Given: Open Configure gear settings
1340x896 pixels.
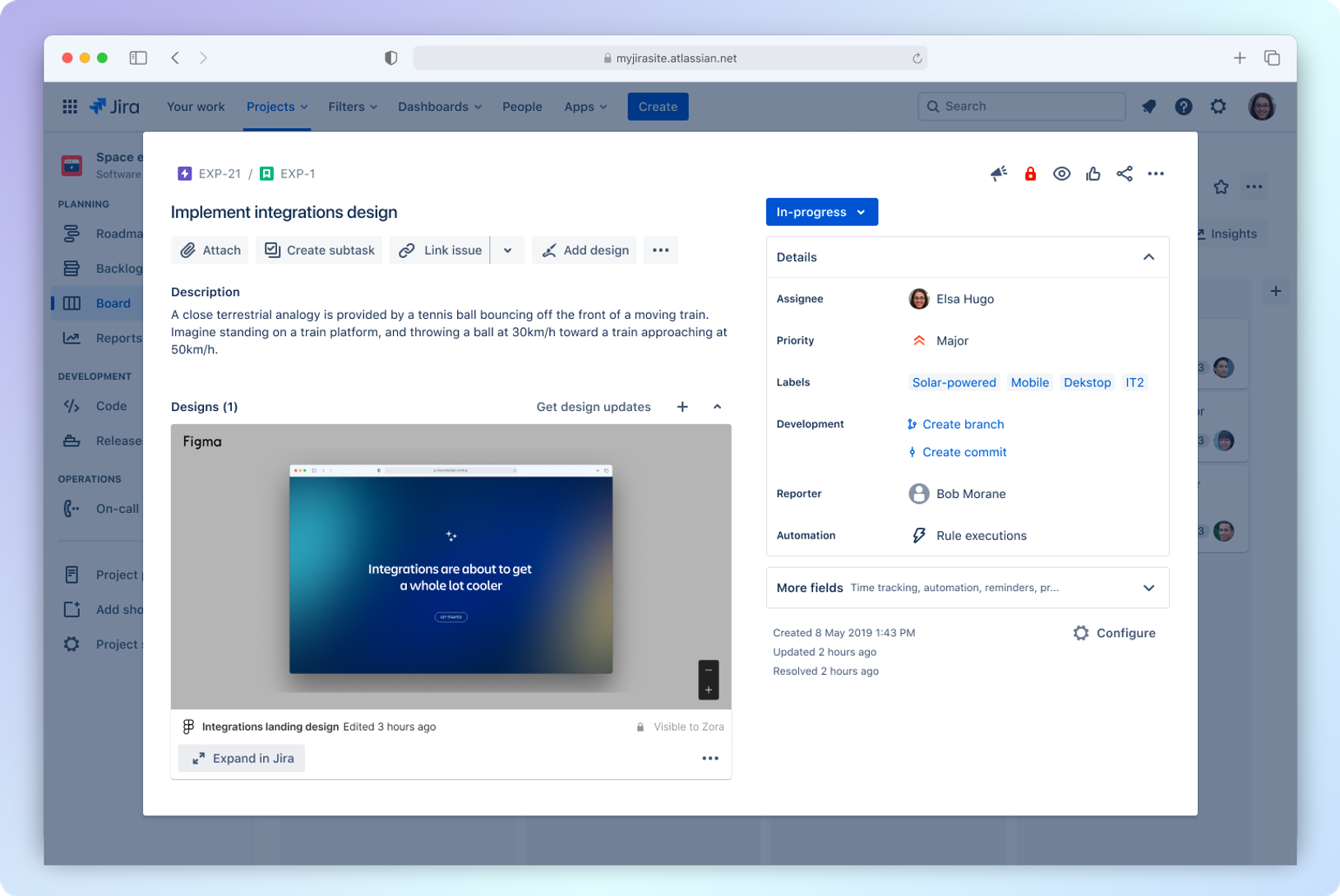Looking at the screenshot, I should tap(1114, 633).
